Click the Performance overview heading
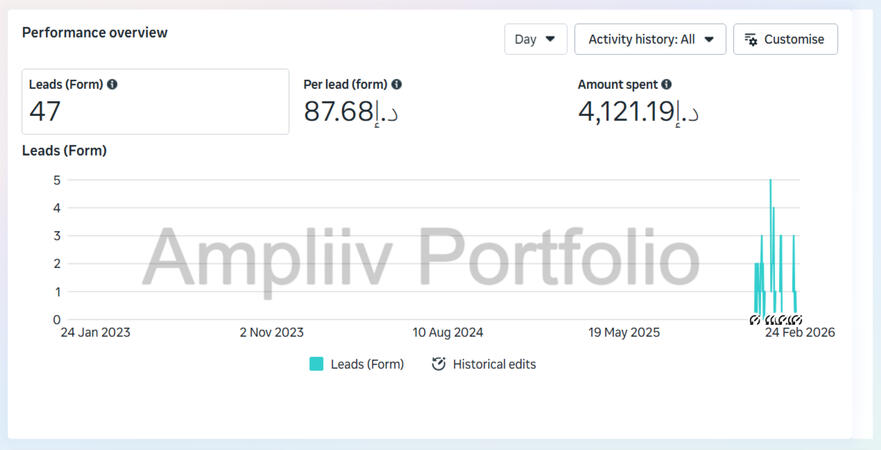The image size is (881, 450). tap(95, 33)
